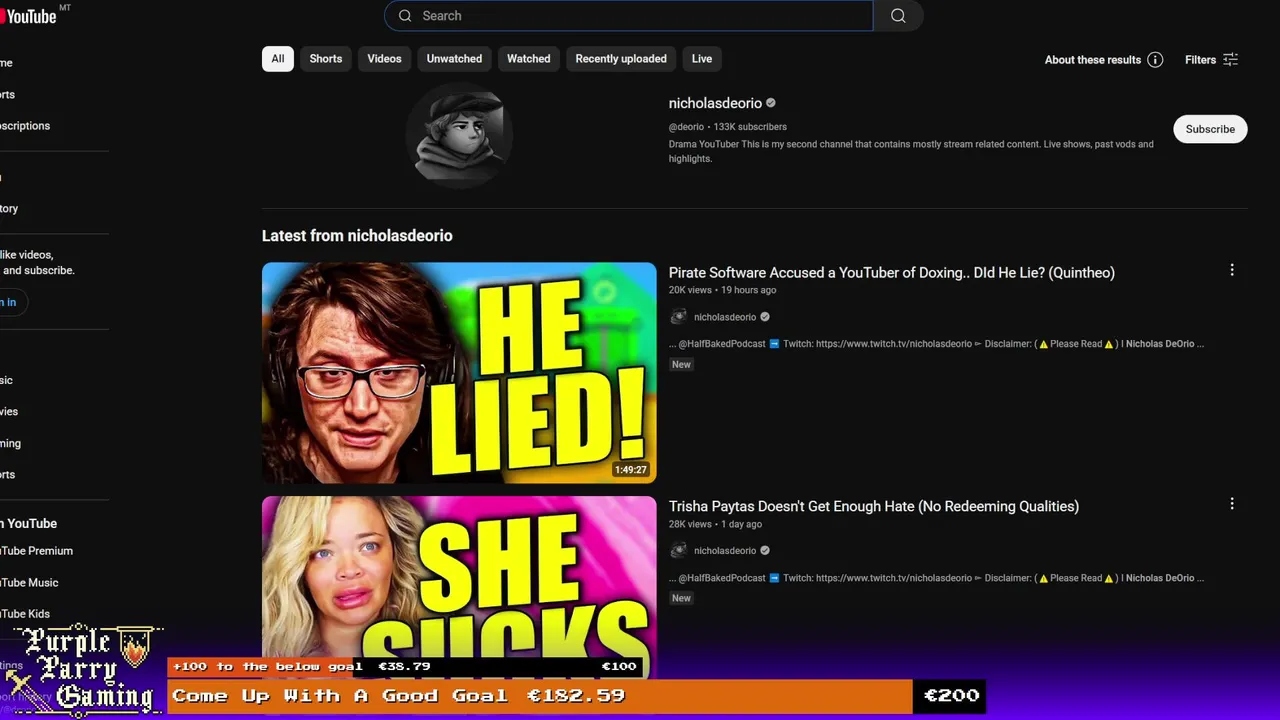Open Pirate Software Accused a YouTuber video title

tap(891, 272)
